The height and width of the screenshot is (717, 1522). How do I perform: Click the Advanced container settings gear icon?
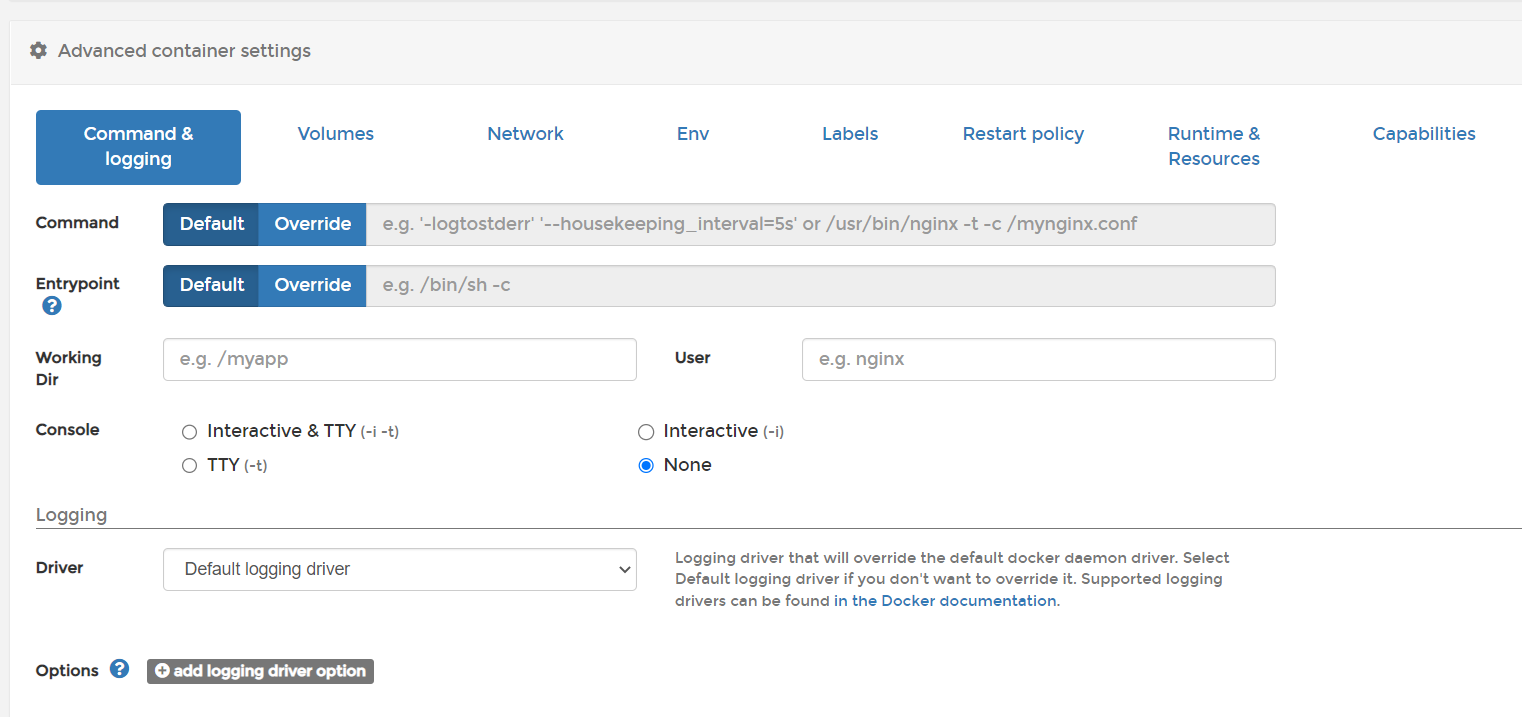pos(38,50)
